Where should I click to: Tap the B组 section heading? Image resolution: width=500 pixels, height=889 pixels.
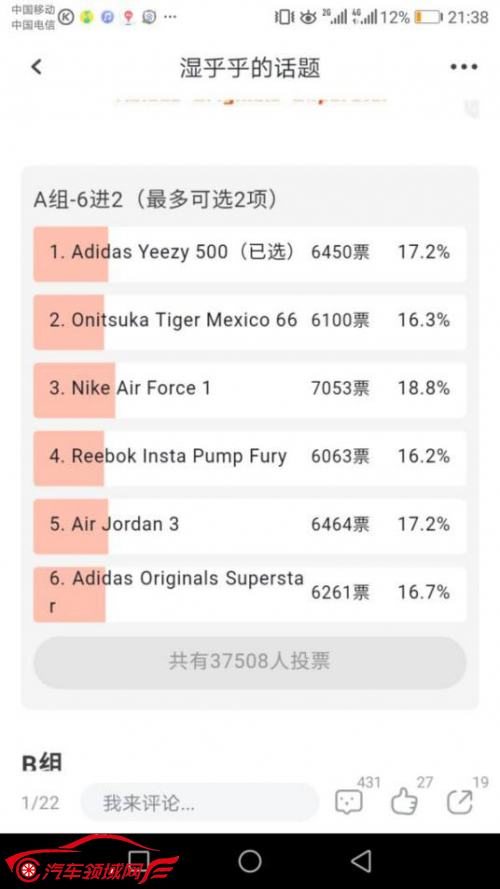[41, 762]
